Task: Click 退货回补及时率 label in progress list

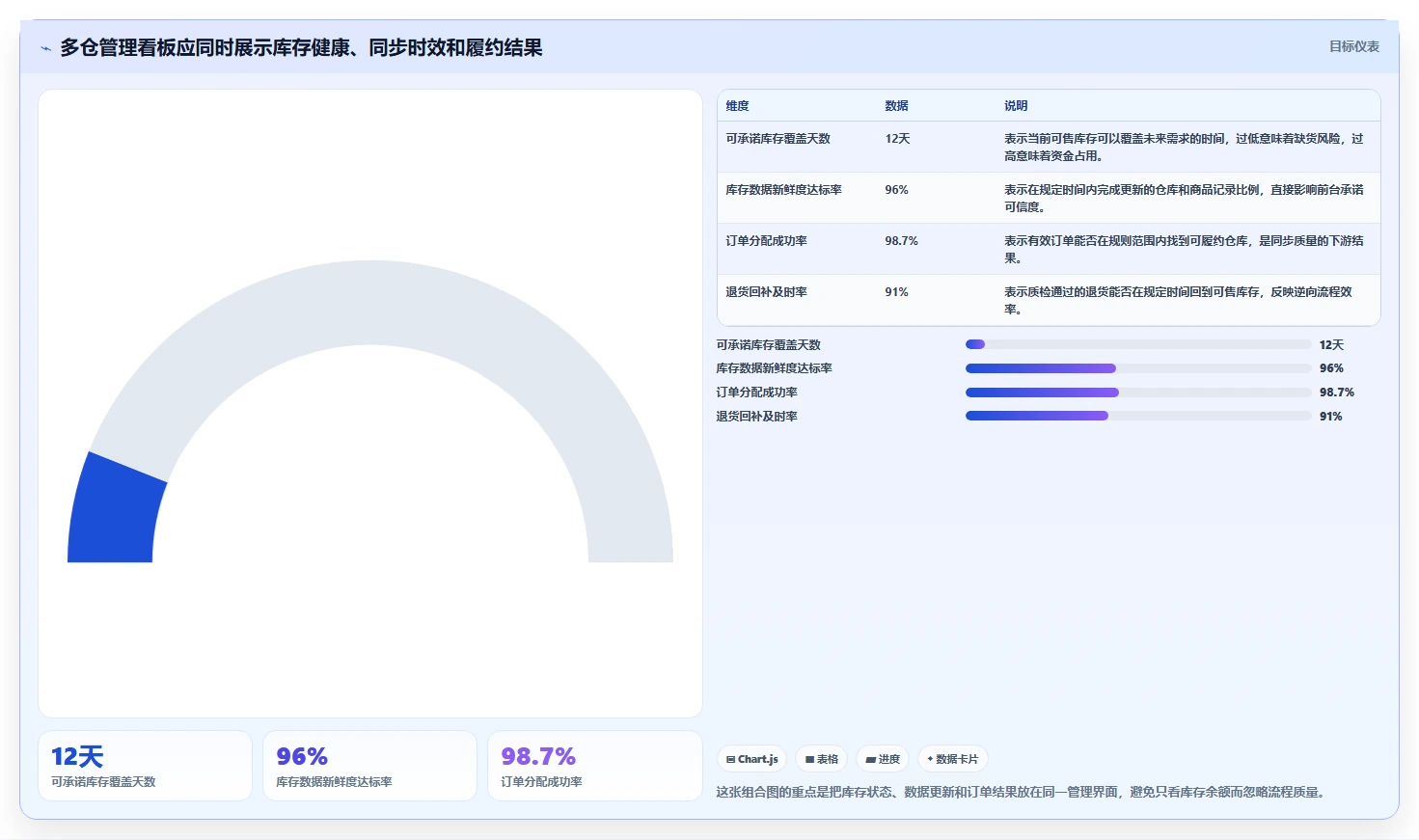Action: click(x=756, y=417)
